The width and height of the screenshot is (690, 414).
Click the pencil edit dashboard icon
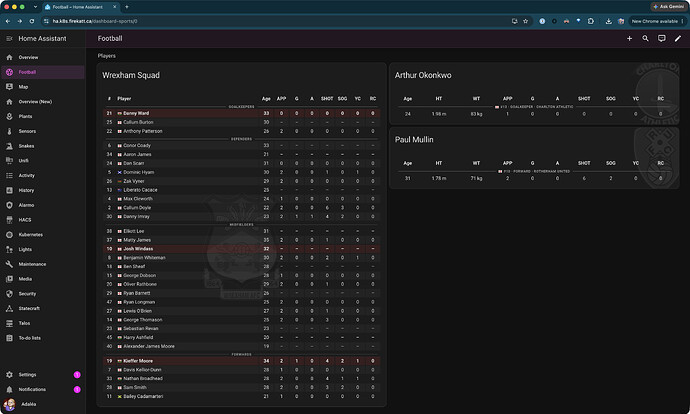pos(678,39)
